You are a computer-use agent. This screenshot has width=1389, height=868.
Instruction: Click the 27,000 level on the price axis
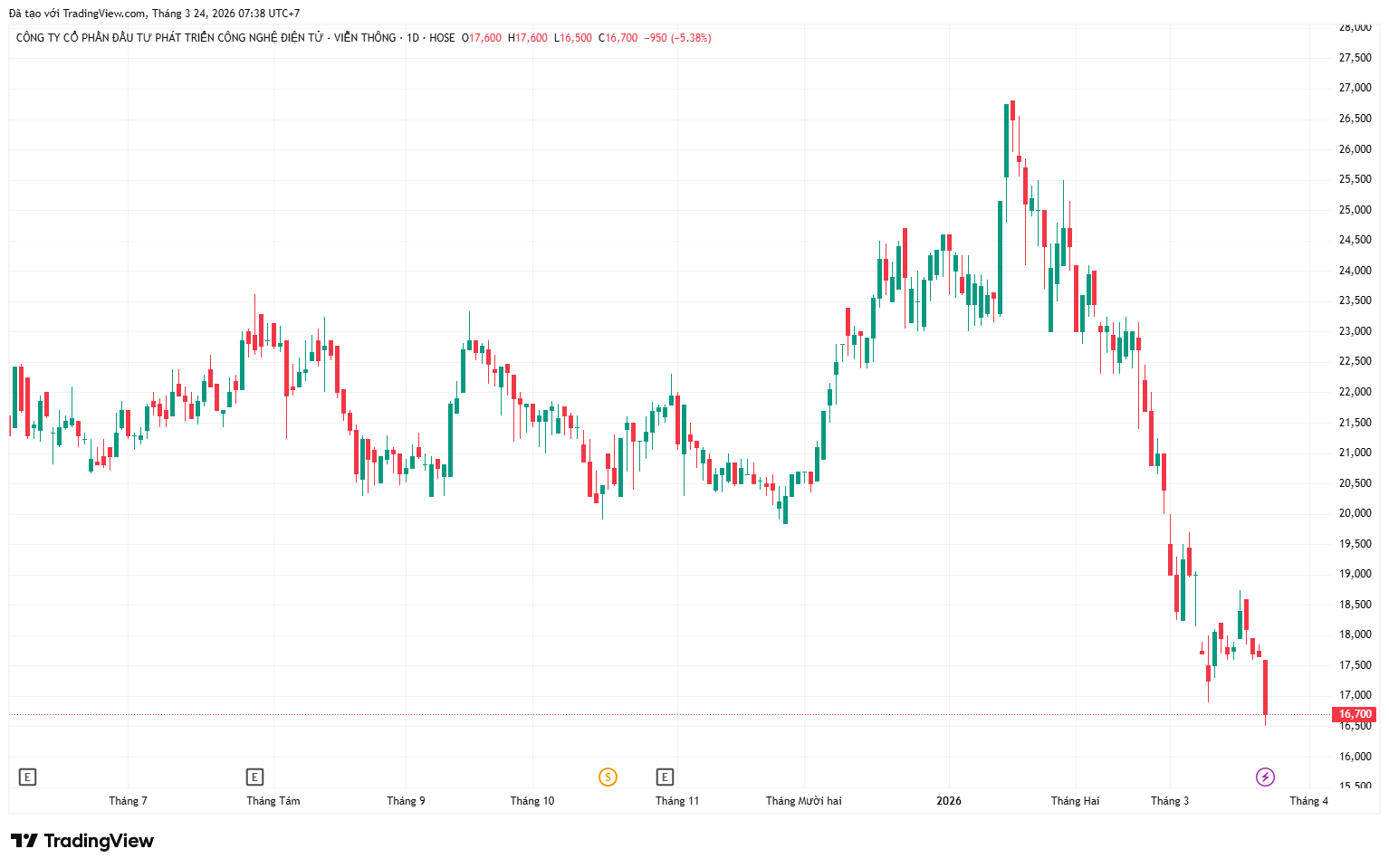tap(1355, 88)
